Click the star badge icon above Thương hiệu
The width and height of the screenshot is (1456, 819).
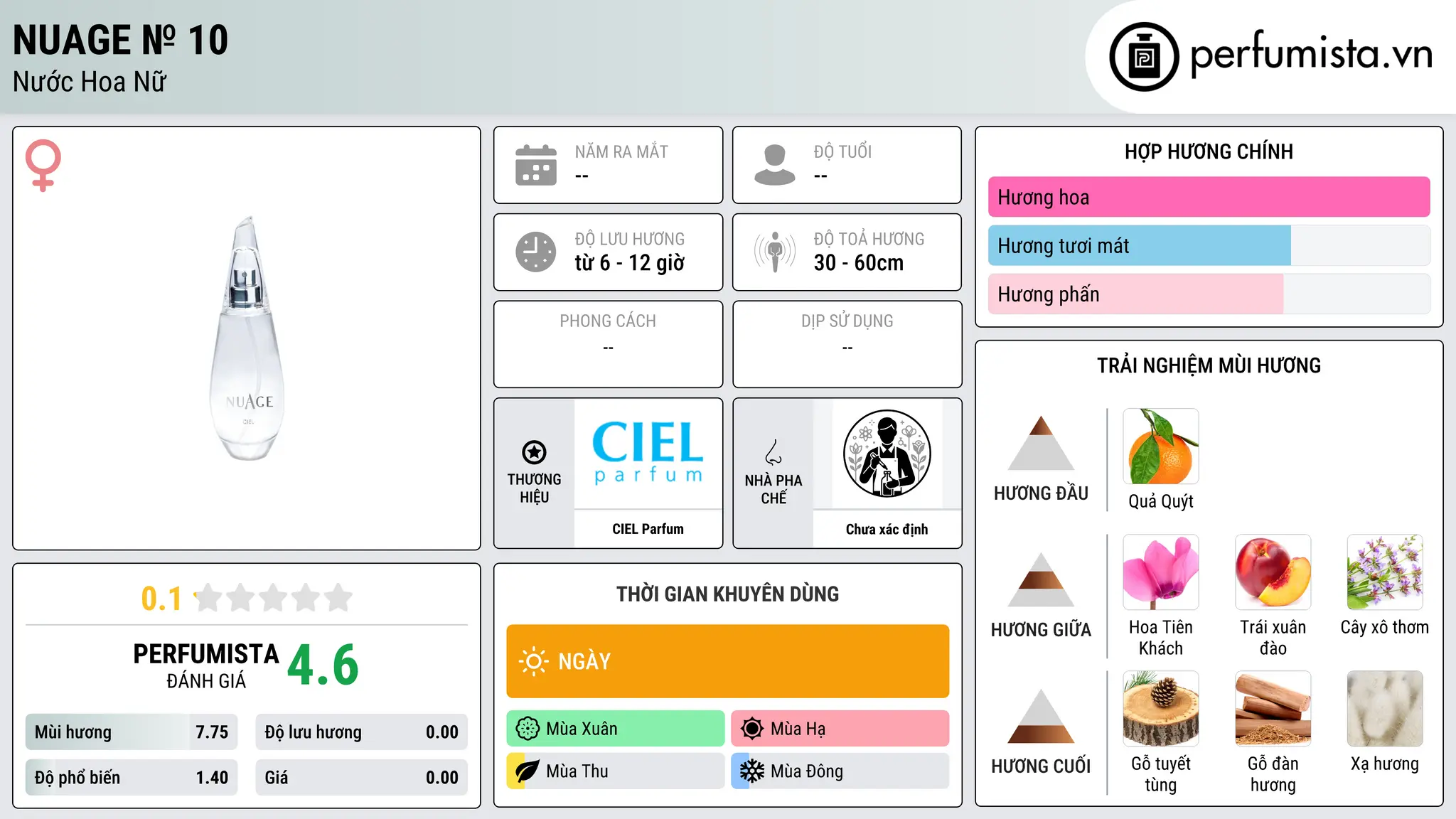534,451
